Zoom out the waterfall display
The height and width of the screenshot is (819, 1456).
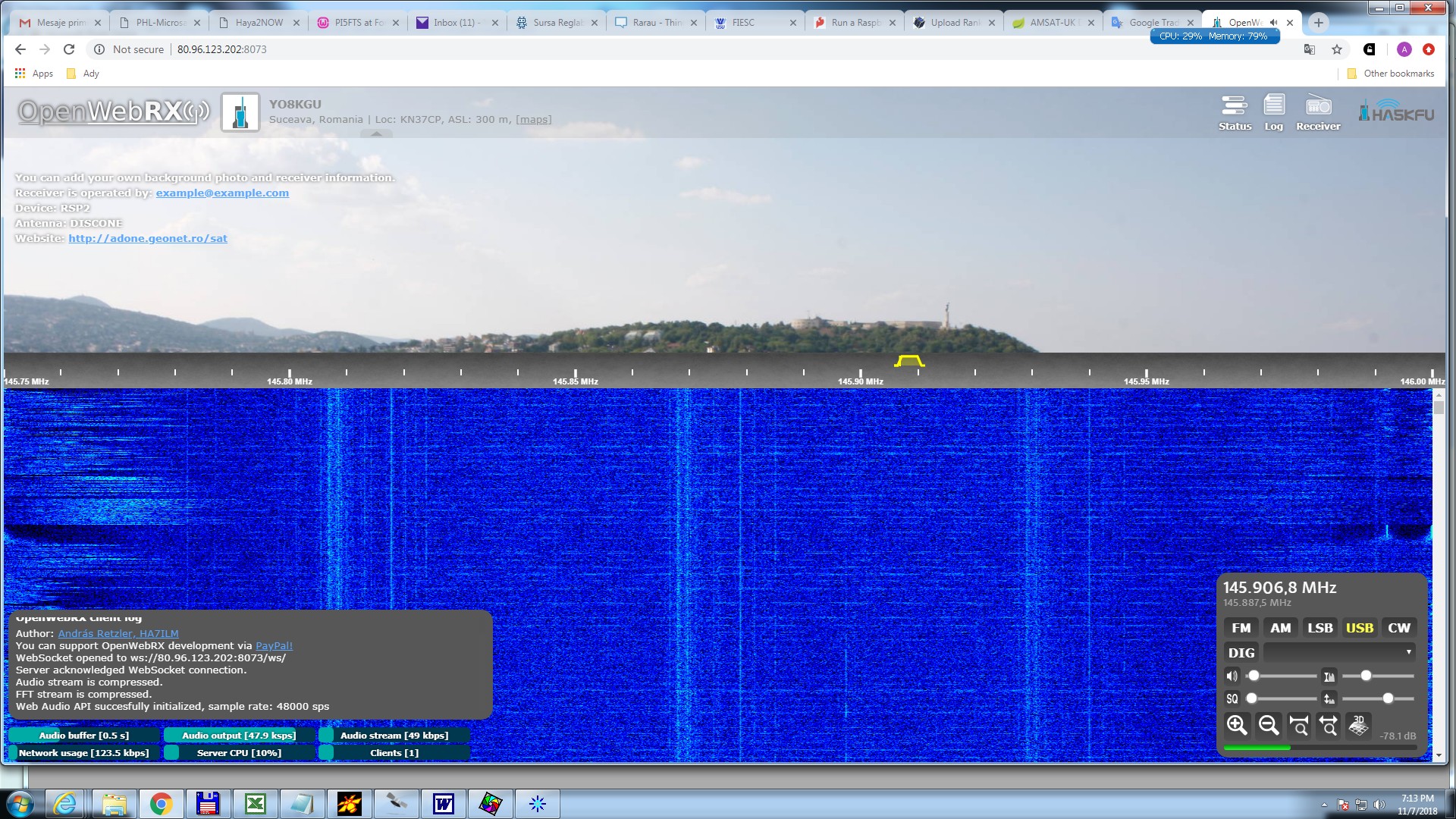1268,726
